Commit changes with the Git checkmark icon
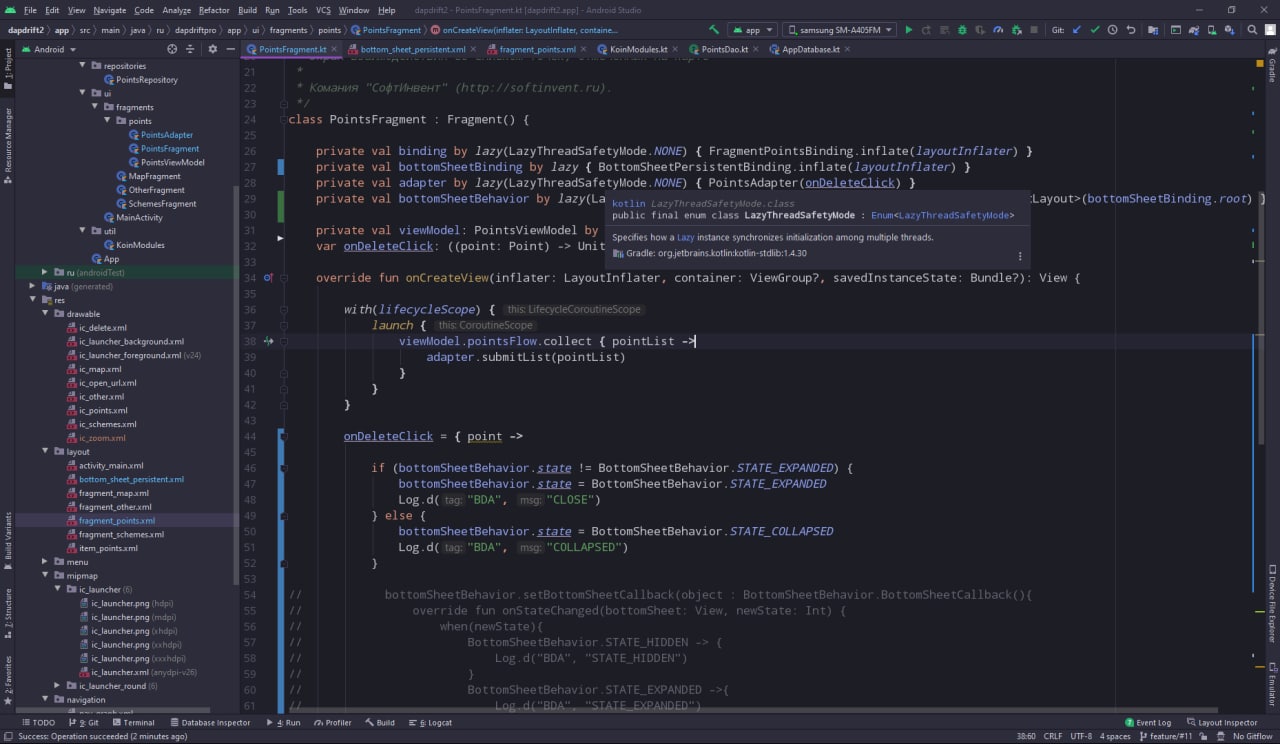The height and width of the screenshot is (744, 1280). 1094,30
